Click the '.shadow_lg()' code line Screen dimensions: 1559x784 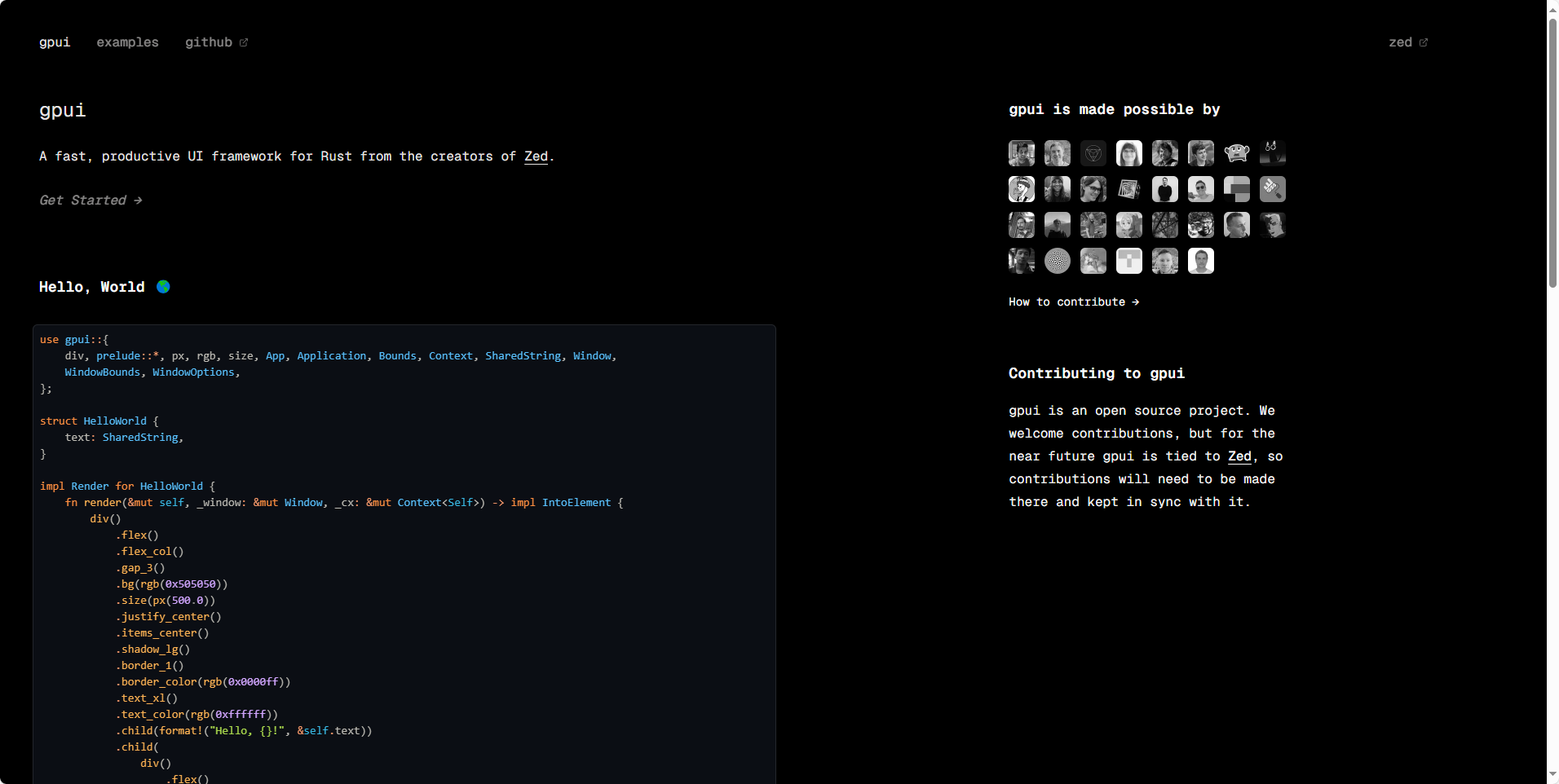click(153, 650)
